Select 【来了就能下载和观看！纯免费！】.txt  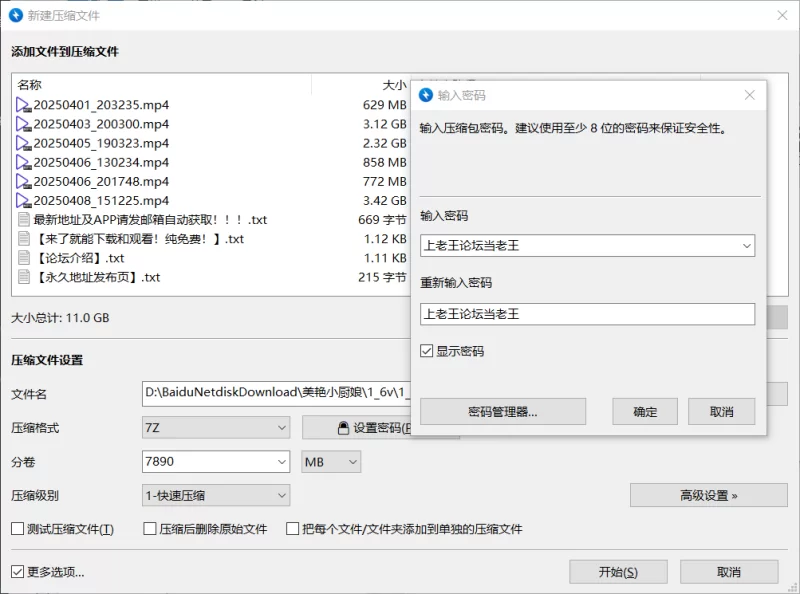(x=139, y=239)
